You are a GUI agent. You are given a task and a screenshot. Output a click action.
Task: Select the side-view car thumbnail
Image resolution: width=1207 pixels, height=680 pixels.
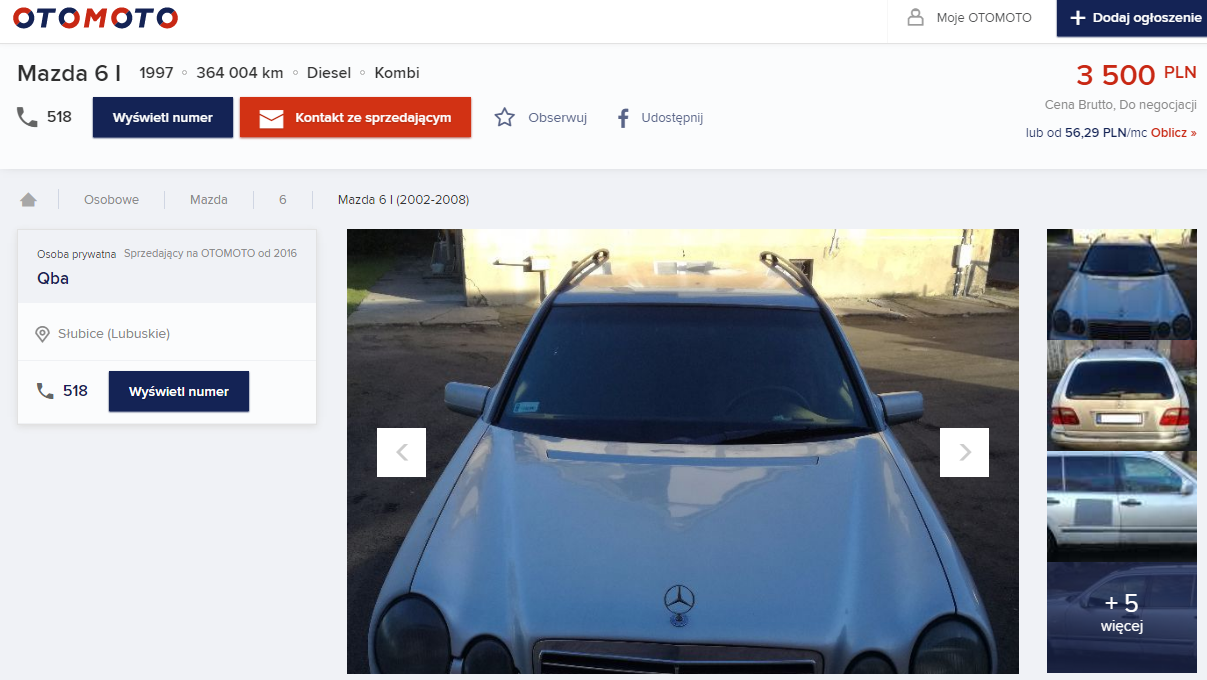point(1121,506)
